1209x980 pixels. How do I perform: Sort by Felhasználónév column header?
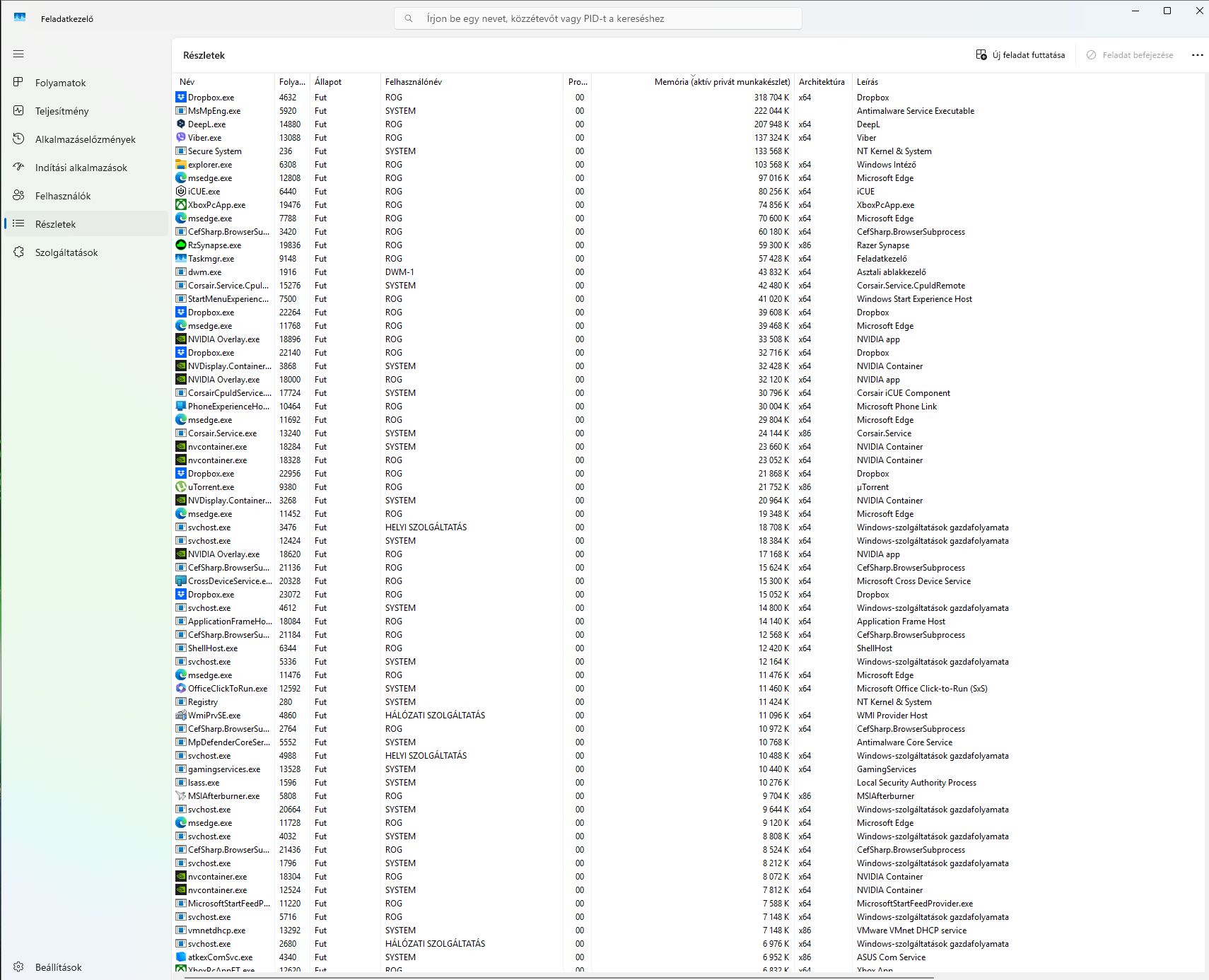click(x=472, y=82)
